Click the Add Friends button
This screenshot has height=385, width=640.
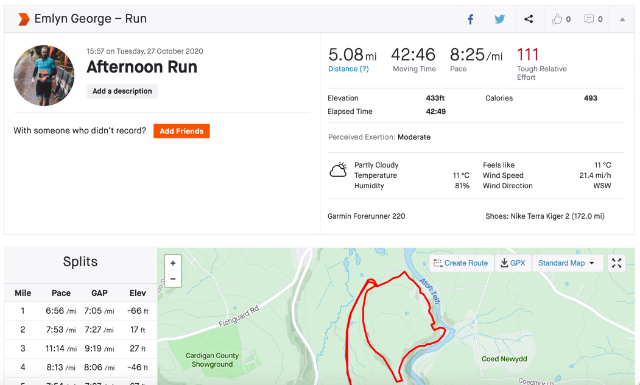click(x=182, y=131)
